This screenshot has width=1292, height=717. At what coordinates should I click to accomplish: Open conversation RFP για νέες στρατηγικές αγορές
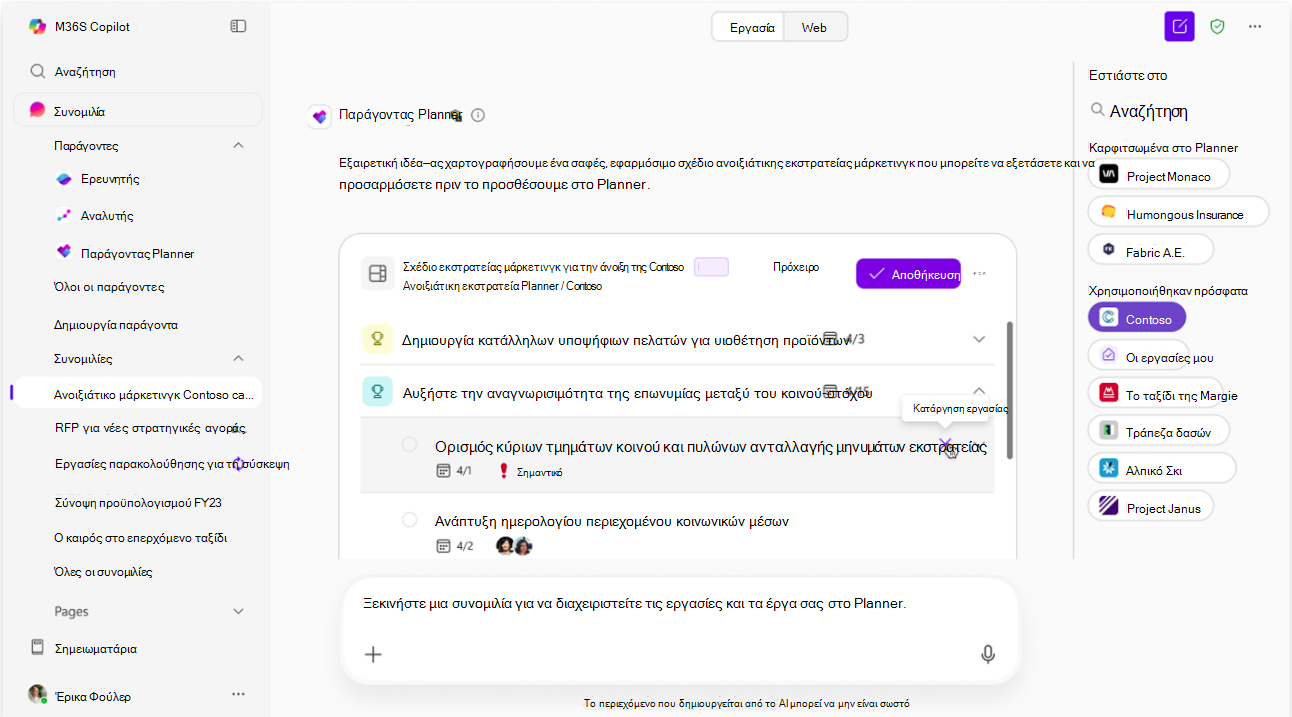(x=150, y=428)
